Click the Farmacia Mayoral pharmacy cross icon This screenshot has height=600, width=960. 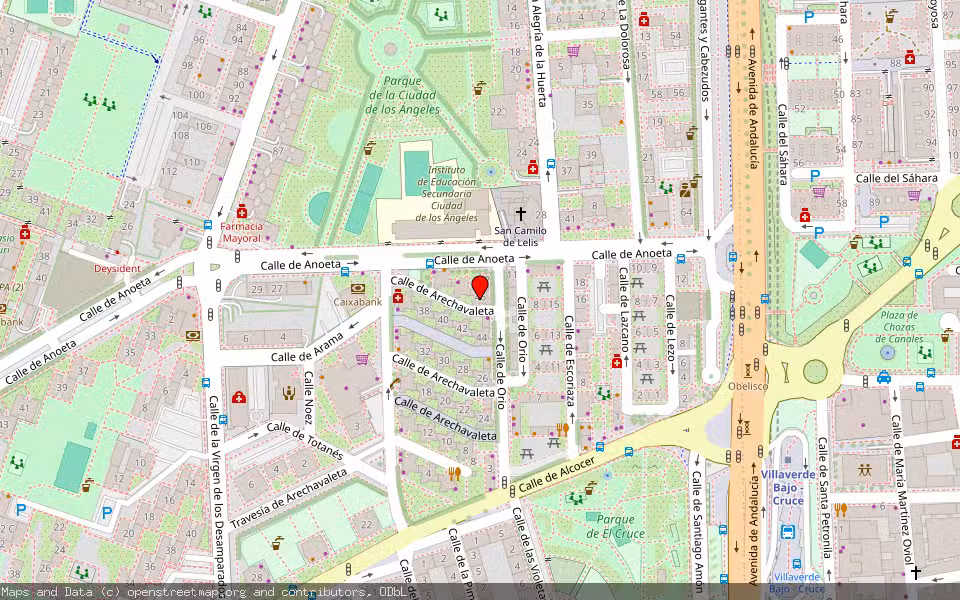click(x=242, y=211)
